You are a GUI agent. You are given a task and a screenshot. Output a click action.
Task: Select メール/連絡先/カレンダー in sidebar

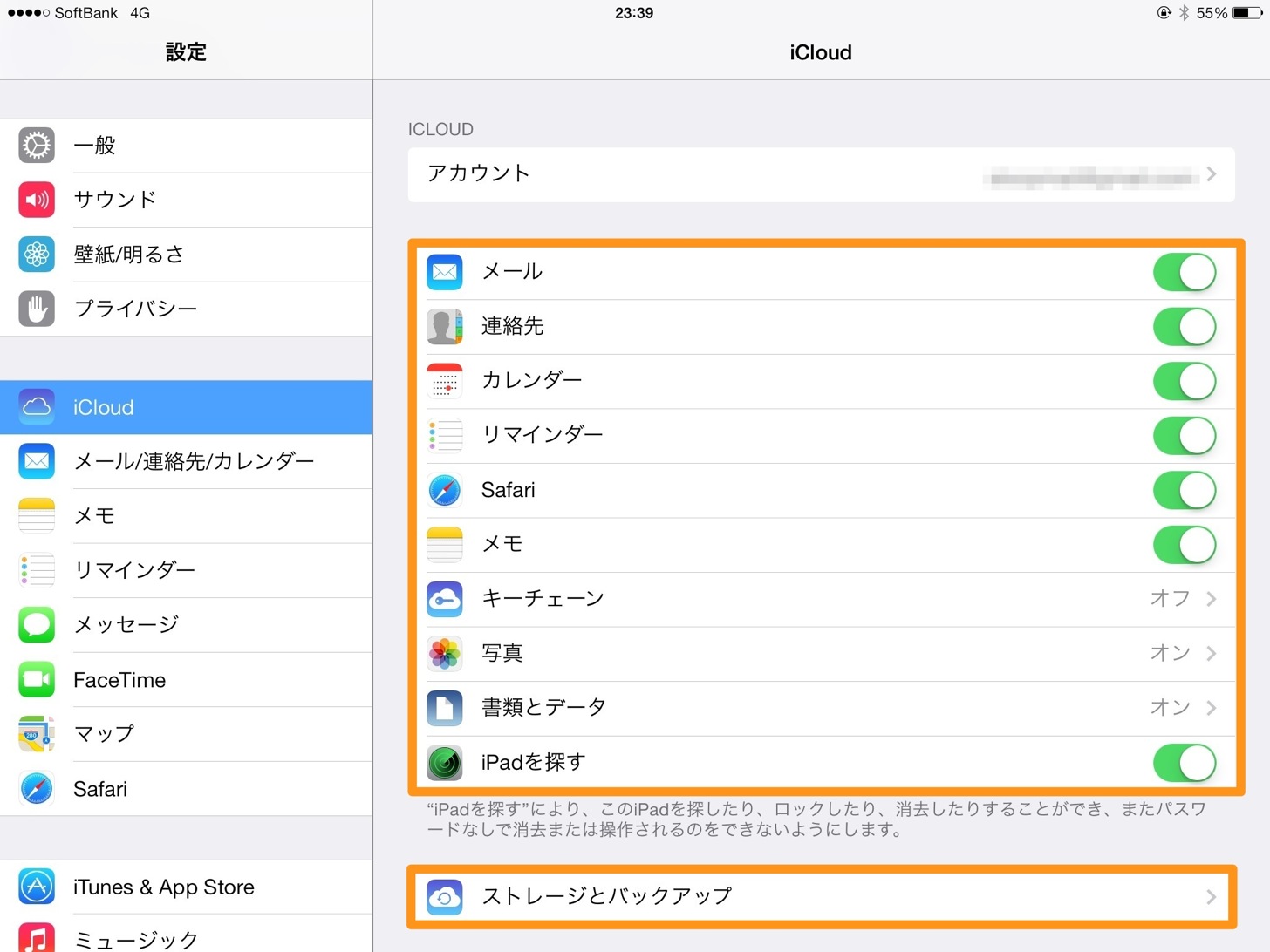[x=186, y=461]
